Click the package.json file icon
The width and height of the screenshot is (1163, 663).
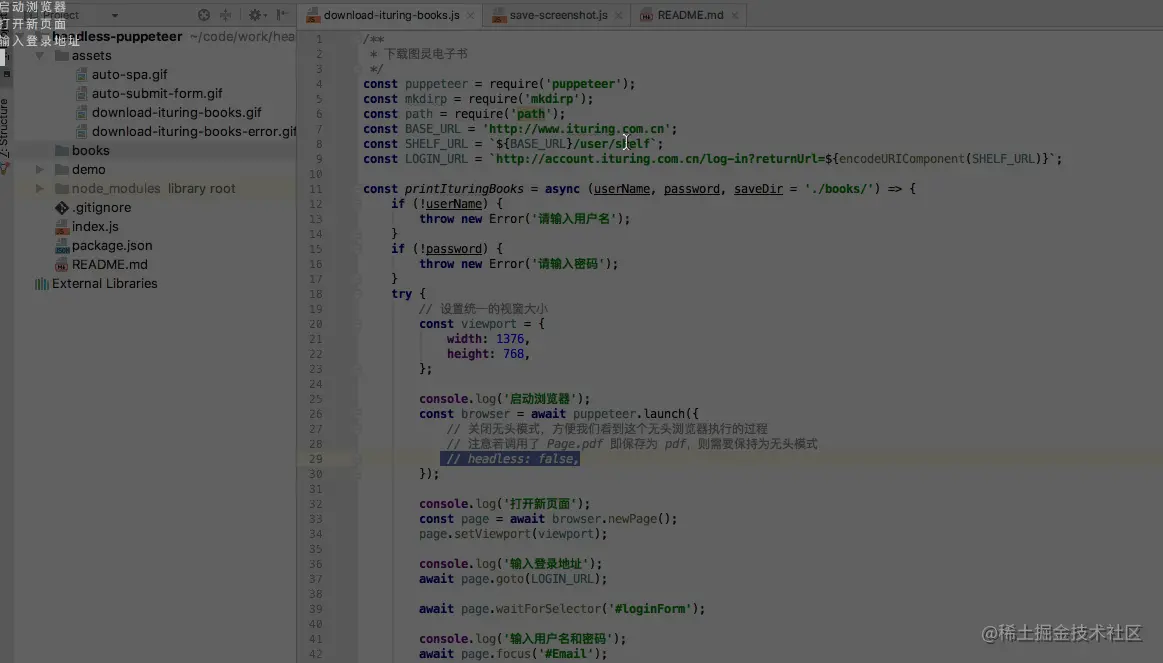[62, 246]
